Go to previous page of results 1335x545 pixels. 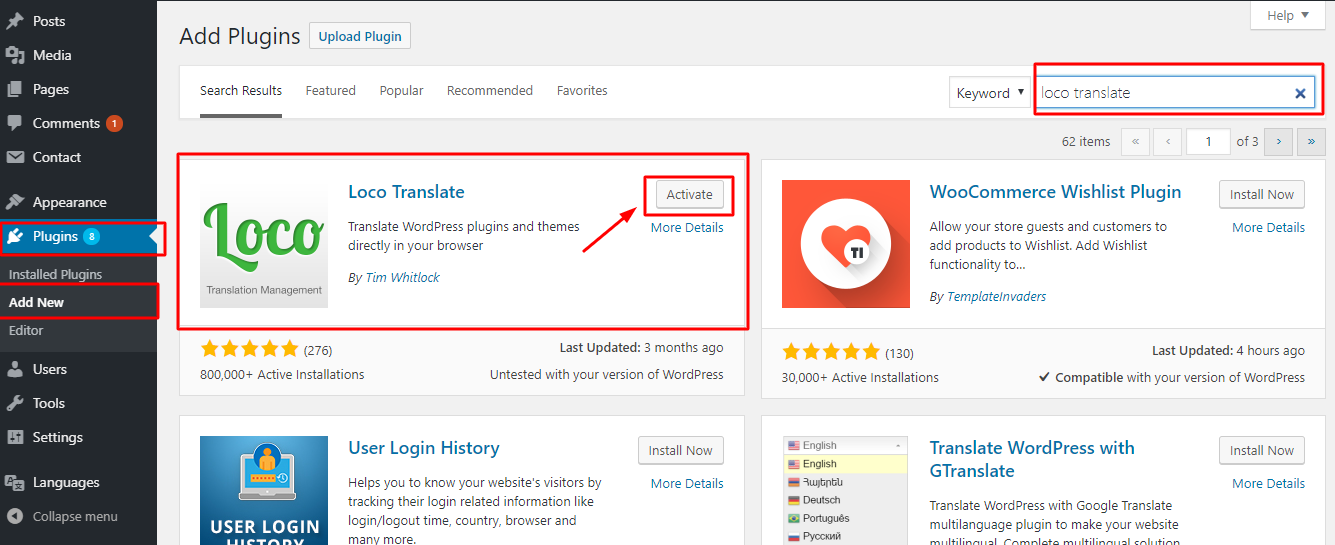(1167, 142)
